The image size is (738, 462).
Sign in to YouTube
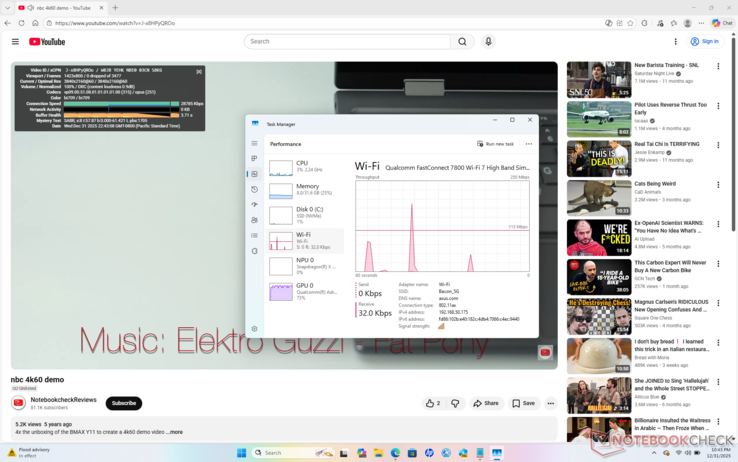(705, 41)
